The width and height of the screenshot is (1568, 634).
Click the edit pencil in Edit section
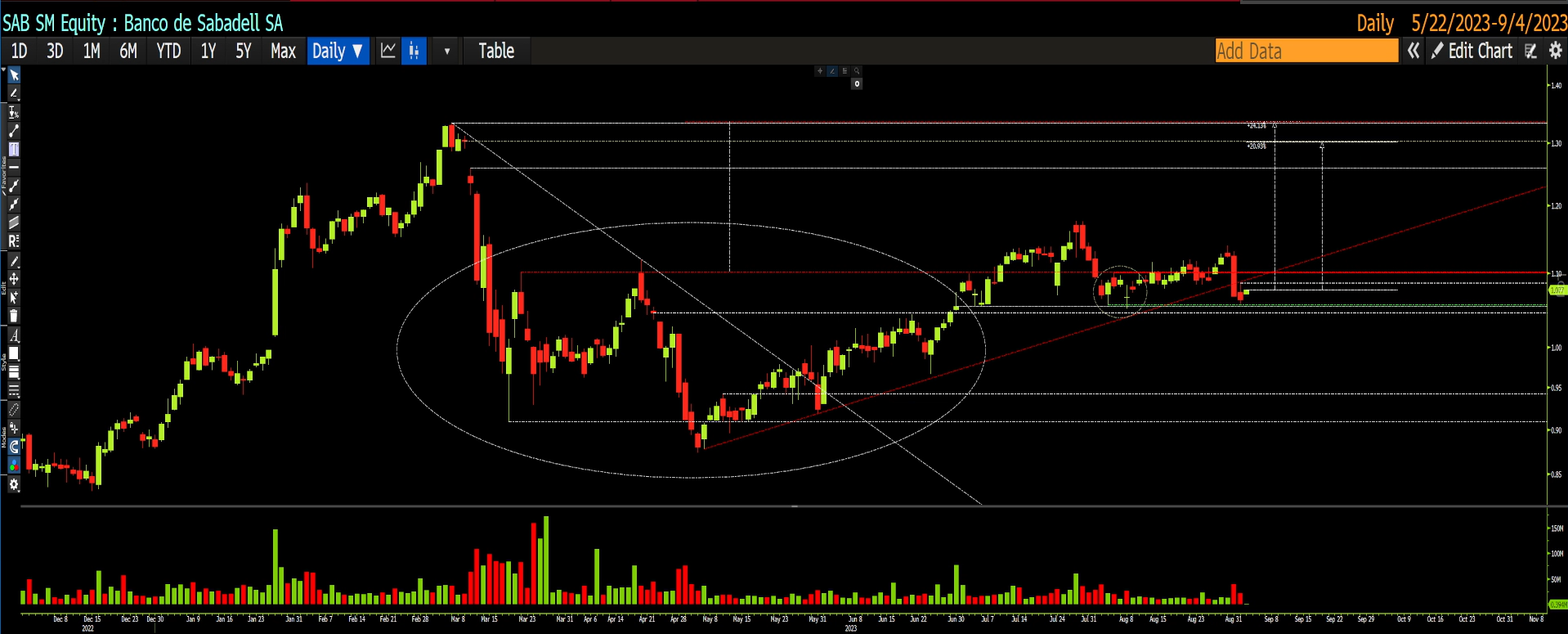point(14,261)
